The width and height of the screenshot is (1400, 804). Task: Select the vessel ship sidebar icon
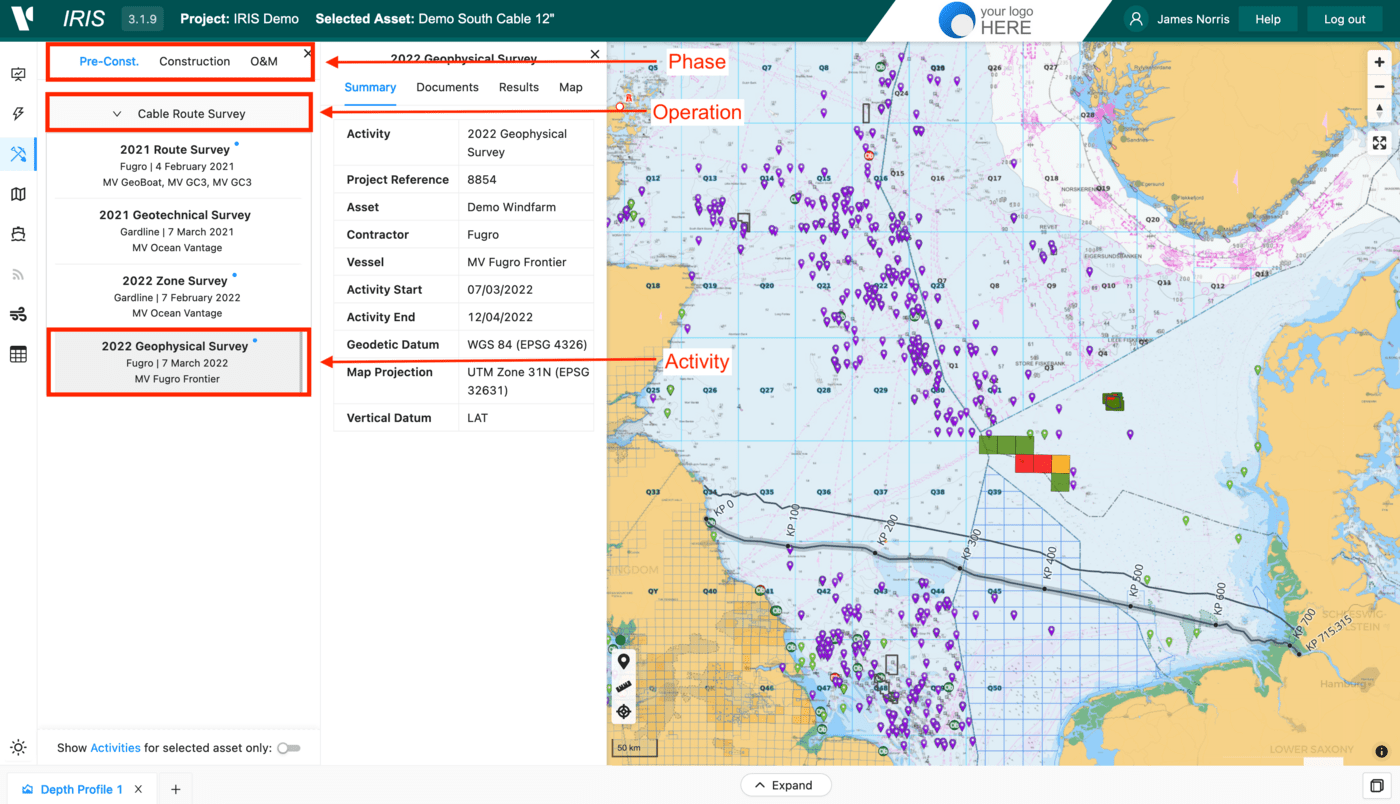pos(18,234)
